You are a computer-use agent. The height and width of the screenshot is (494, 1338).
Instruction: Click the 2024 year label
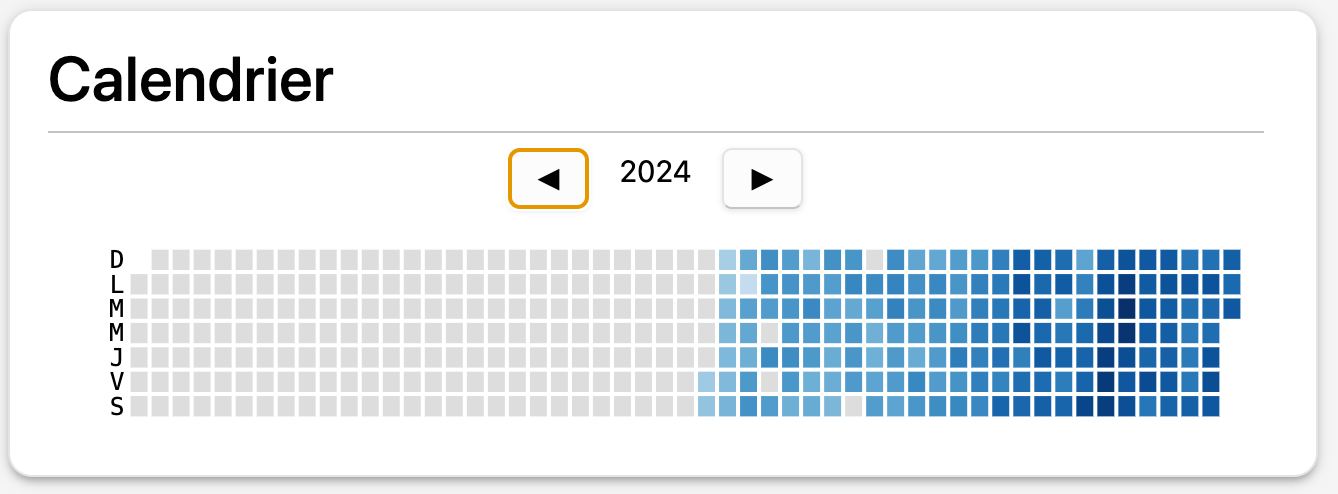(655, 172)
